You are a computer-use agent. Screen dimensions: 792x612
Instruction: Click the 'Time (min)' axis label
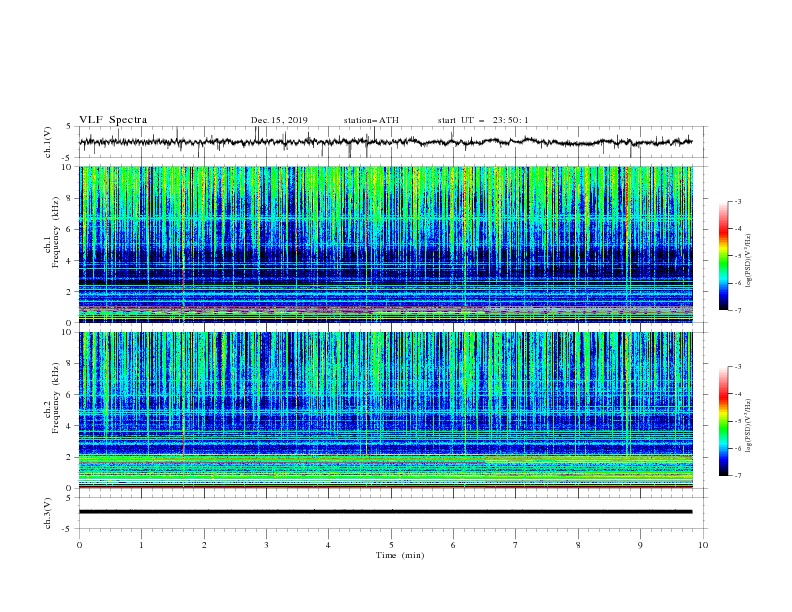pyautogui.click(x=400, y=555)
